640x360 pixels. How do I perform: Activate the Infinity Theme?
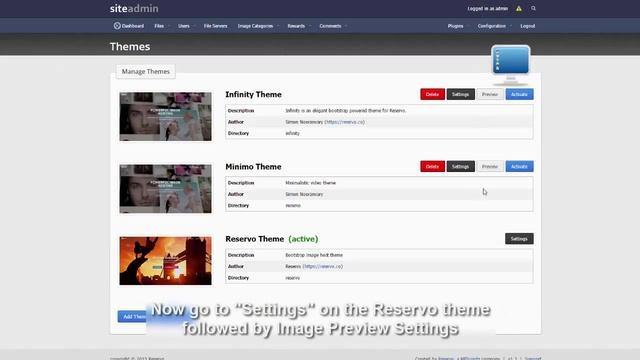[519, 94]
